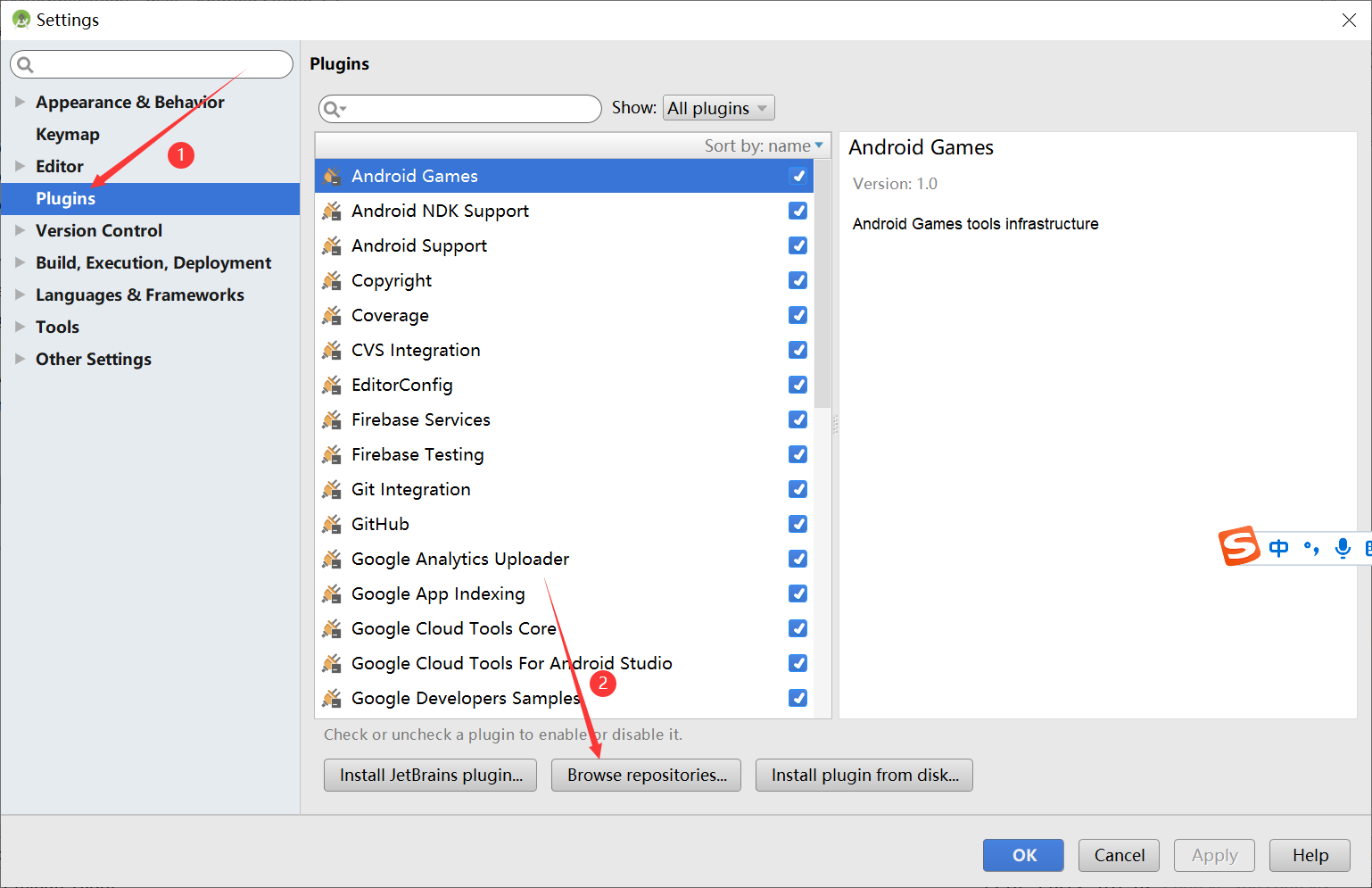Toggle the Firebase Services checkbox
The width and height of the screenshot is (1372, 888).
click(x=798, y=419)
